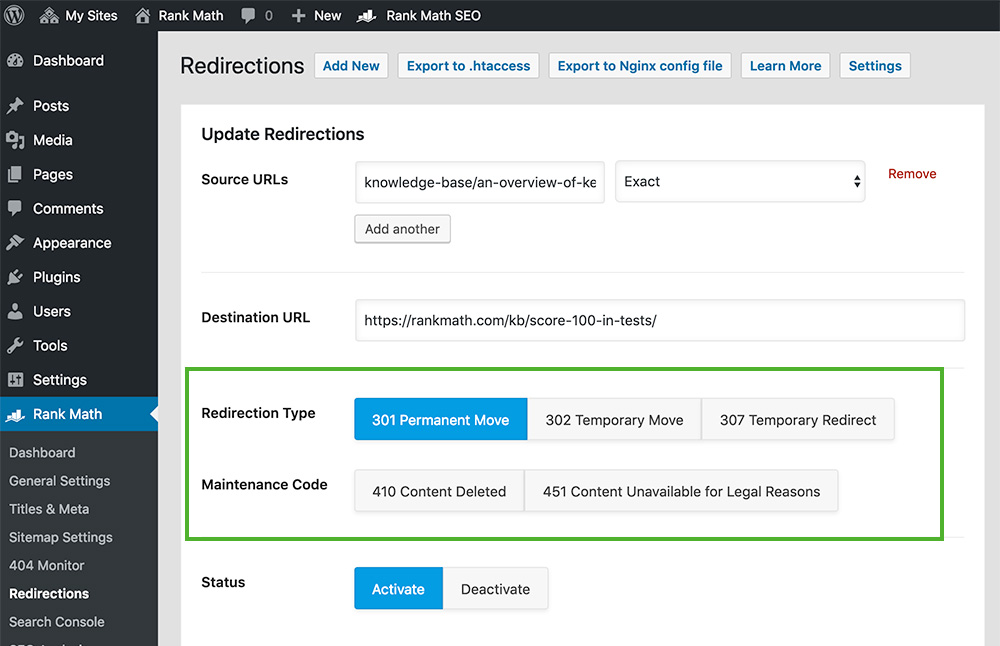This screenshot has height=646, width=1000.
Task: Open Search Console submenu
Action: [57, 621]
